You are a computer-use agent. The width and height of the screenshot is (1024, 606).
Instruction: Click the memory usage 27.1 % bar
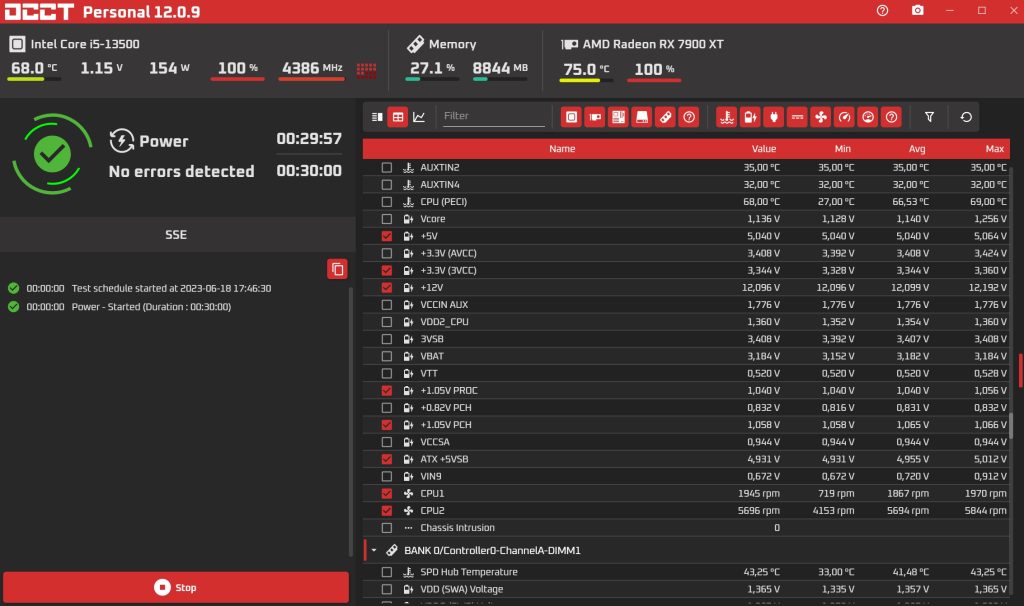432,79
